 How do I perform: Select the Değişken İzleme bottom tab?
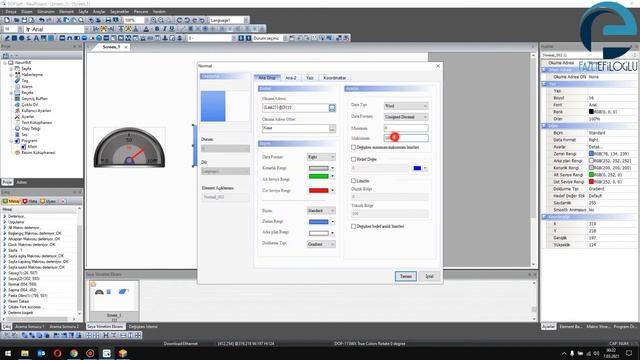(x=143, y=327)
